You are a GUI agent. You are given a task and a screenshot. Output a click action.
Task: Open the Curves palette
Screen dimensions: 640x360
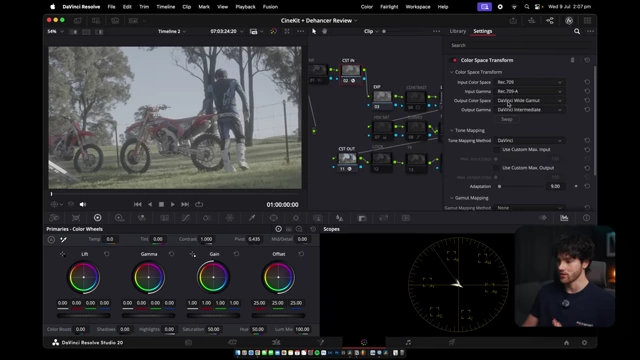[186, 218]
